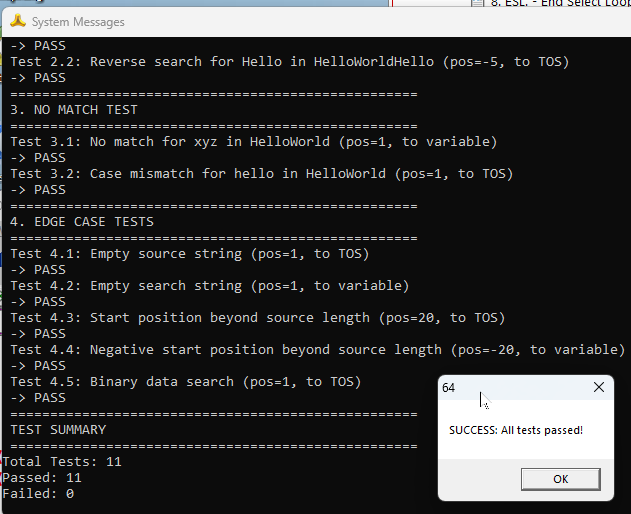This screenshot has height=514, width=631.
Task: Click the Test 4.1 empty source string line
Action: click(x=189, y=254)
